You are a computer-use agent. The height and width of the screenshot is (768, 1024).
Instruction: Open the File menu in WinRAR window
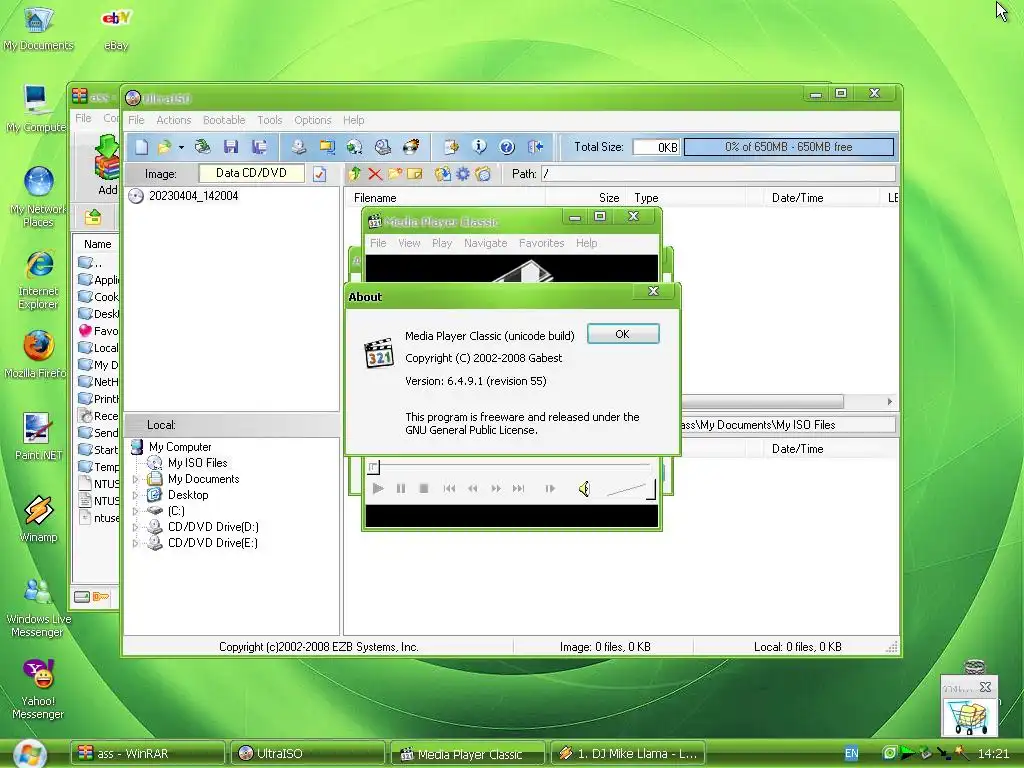[x=83, y=118]
